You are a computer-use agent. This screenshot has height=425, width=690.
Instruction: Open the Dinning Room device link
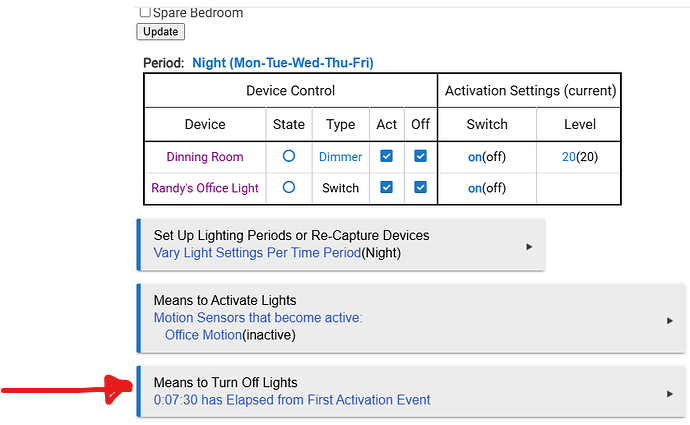click(205, 157)
